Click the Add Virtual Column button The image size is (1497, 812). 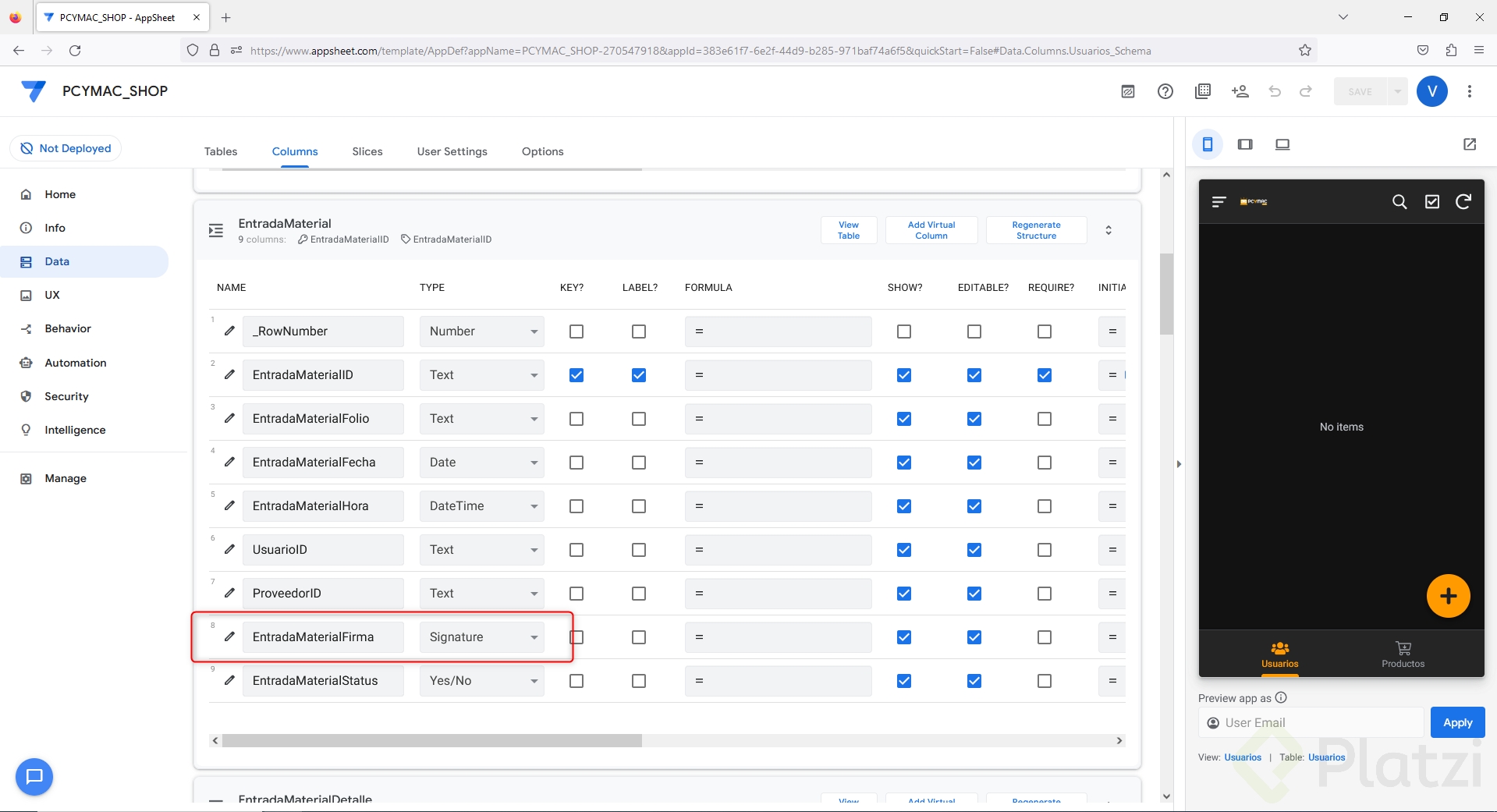pos(931,230)
